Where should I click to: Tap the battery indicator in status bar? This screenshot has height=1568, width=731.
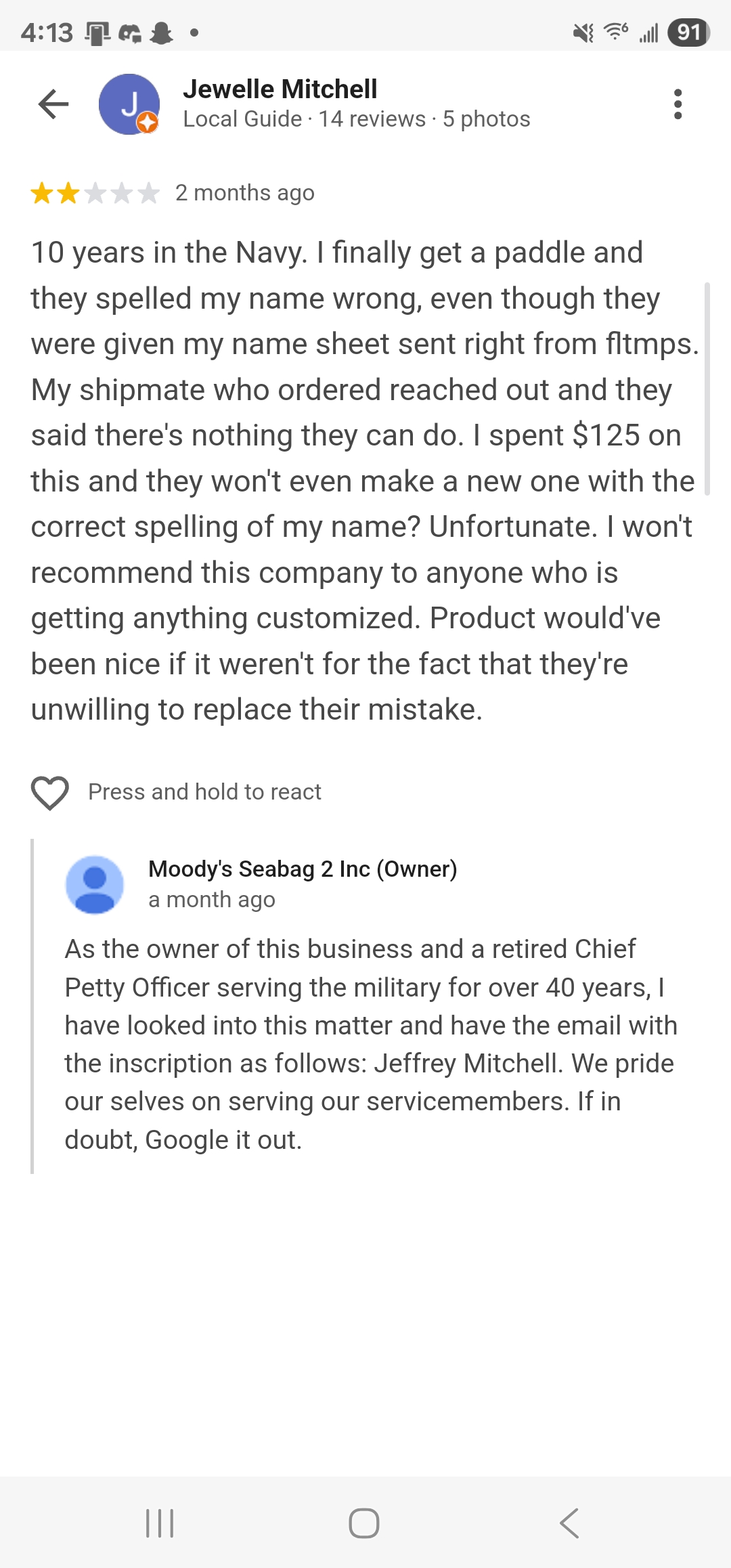(688, 32)
